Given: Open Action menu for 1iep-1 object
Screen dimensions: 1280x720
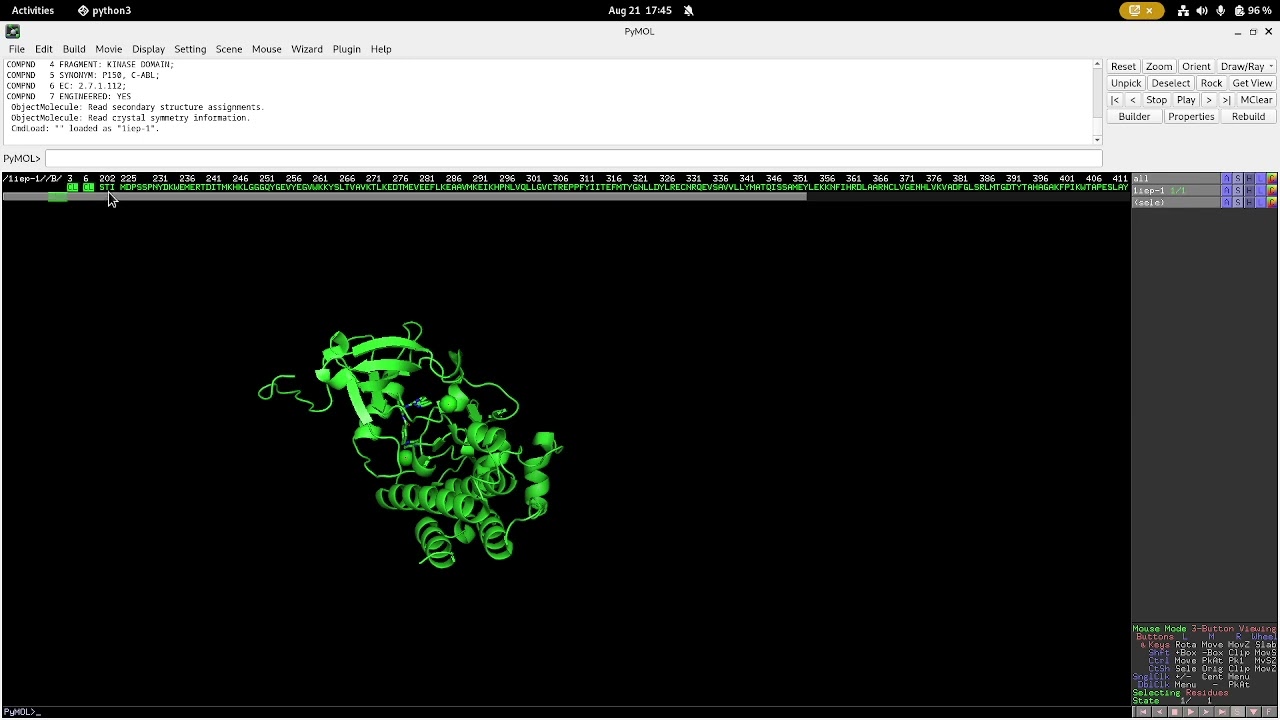Looking at the screenshot, I should click(x=1226, y=191).
